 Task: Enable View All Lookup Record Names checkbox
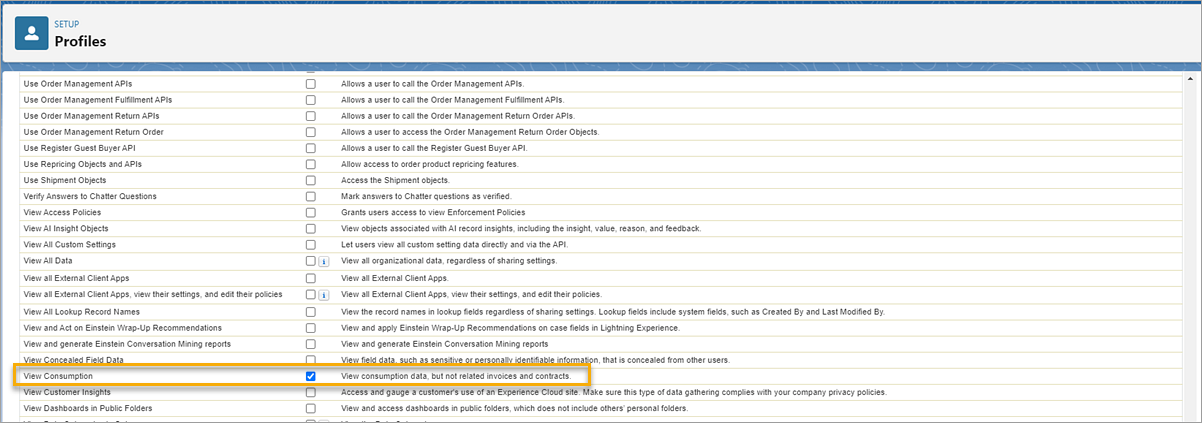coord(310,312)
